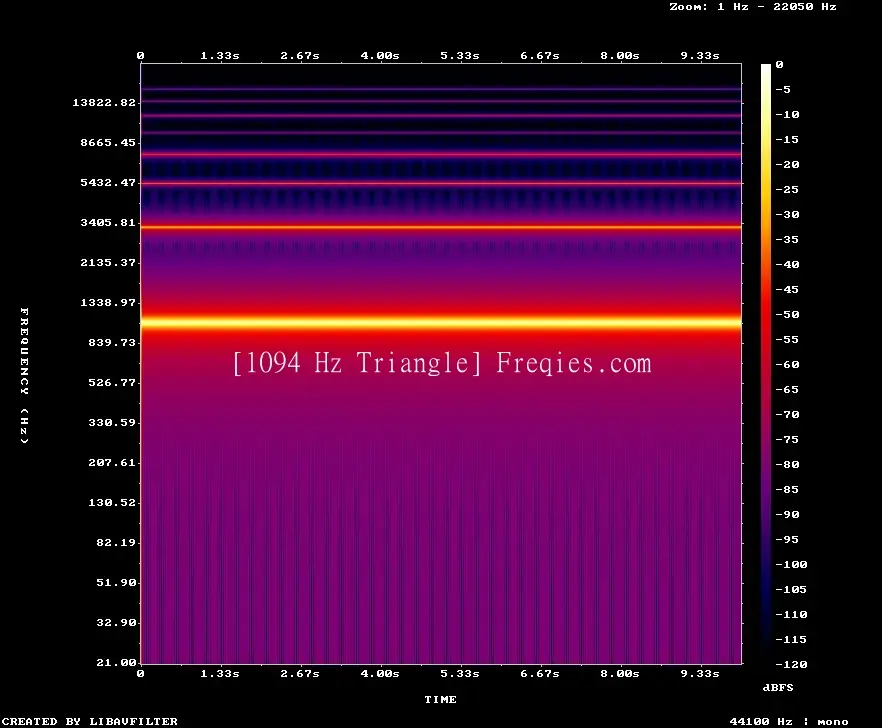Click the 82.19 frequency axis label
882x728 pixels.
point(116,542)
